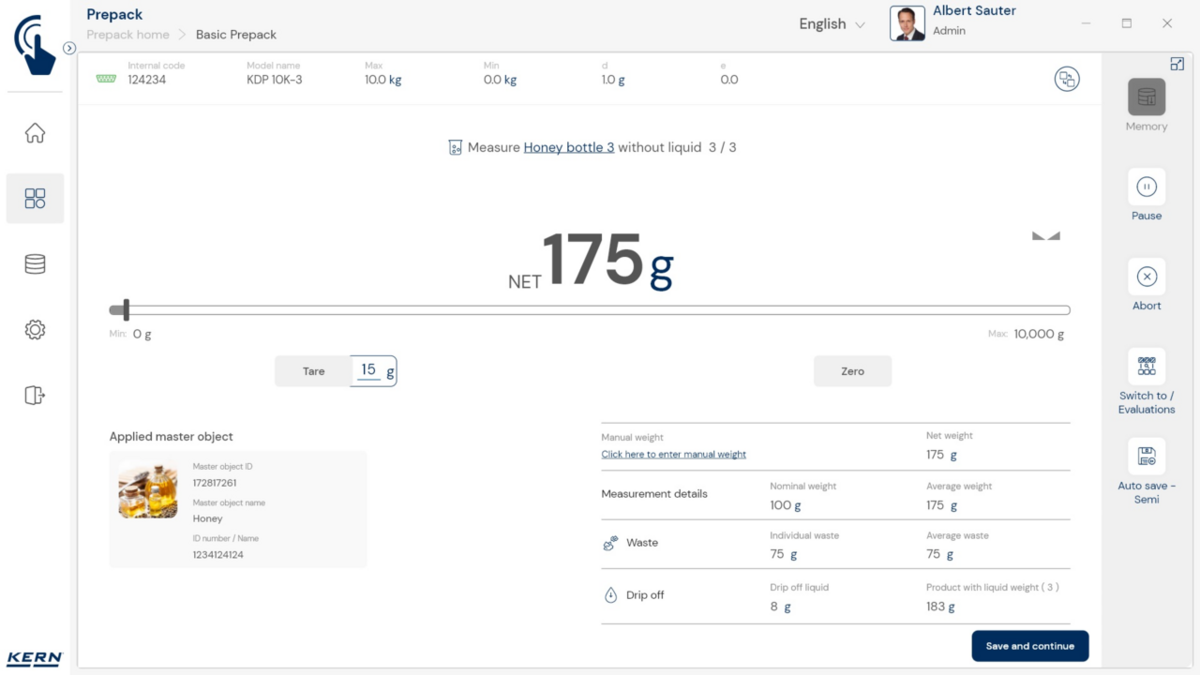Switch to Evaluations view
This screenshot has width=1200, height=675.
pyautogui.click(x=1146, y=367)
